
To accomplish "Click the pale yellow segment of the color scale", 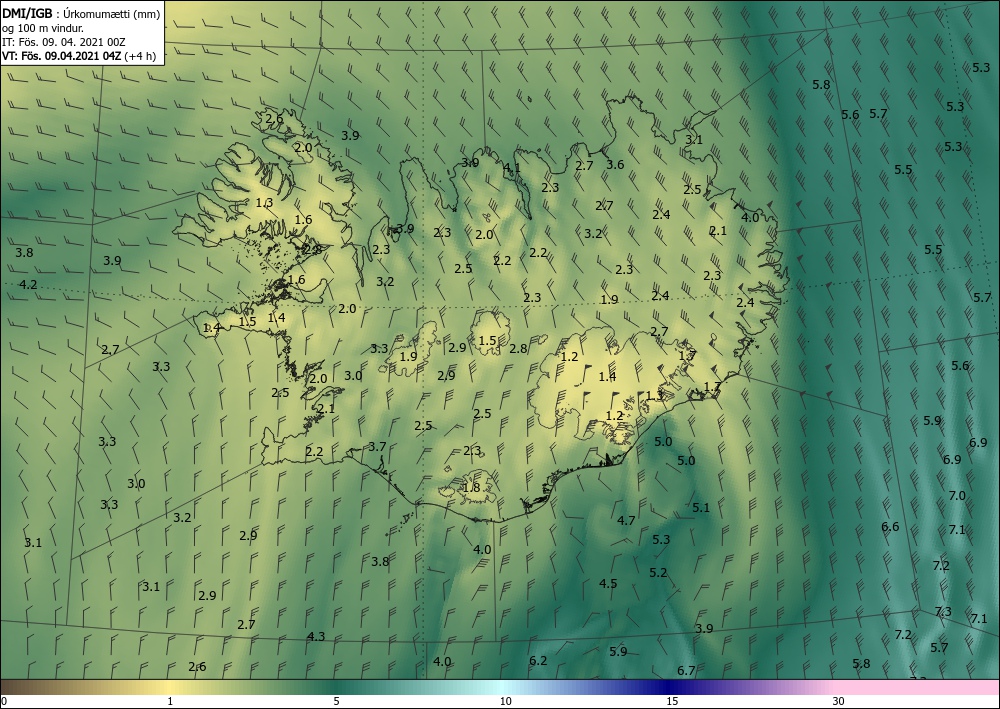I will click(x=169, y=687).
